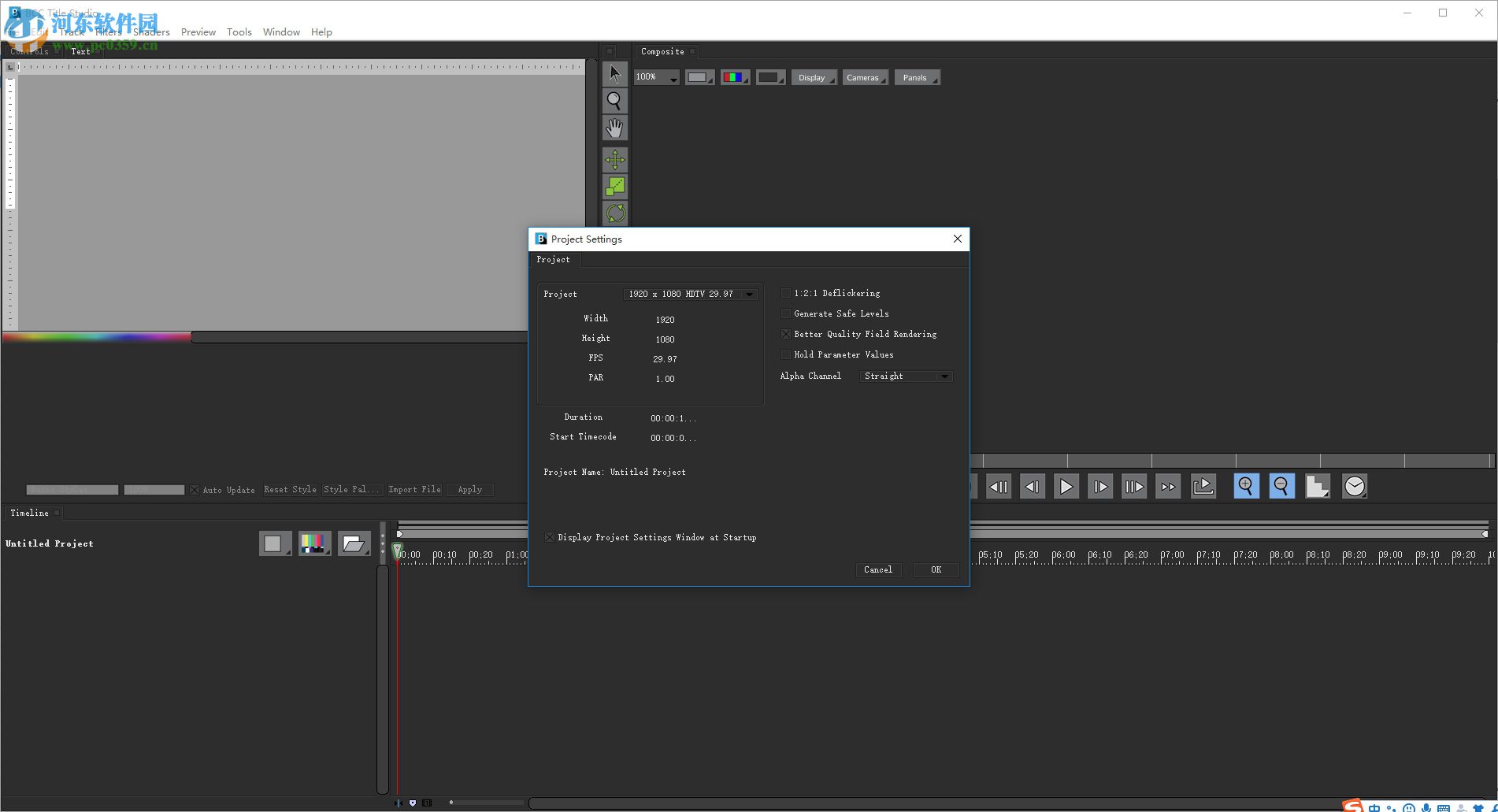Viewport: 1498px width, 812px height.
Task: Select the Project tab in dialog
Action: click(x=553, y=260)
